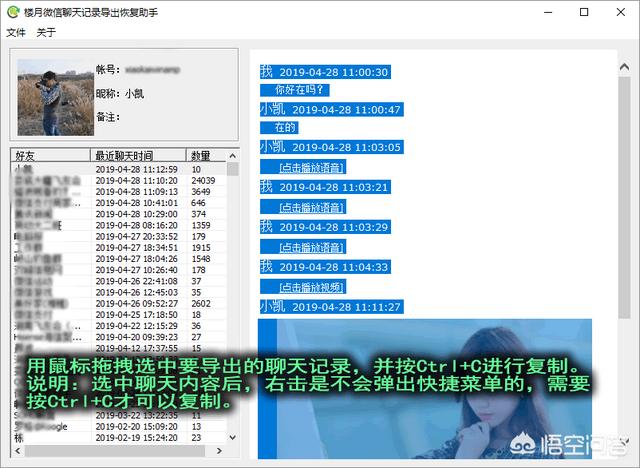Select row dated 2019-04-27 10:26:40

118,270
